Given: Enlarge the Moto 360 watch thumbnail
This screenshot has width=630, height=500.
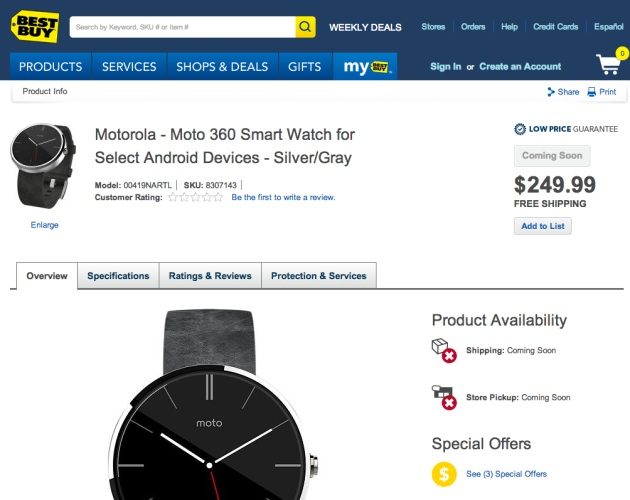Looking at the screenshot, I should click(x=44, y=225).
